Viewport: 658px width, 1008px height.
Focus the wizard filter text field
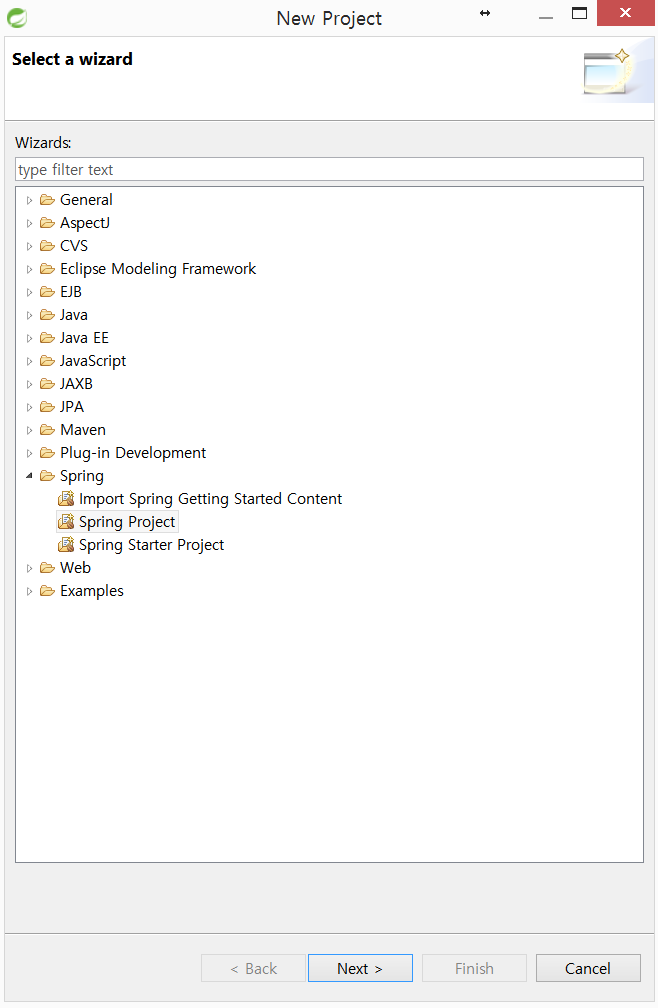pyautogui.click(x=329, y=169)
